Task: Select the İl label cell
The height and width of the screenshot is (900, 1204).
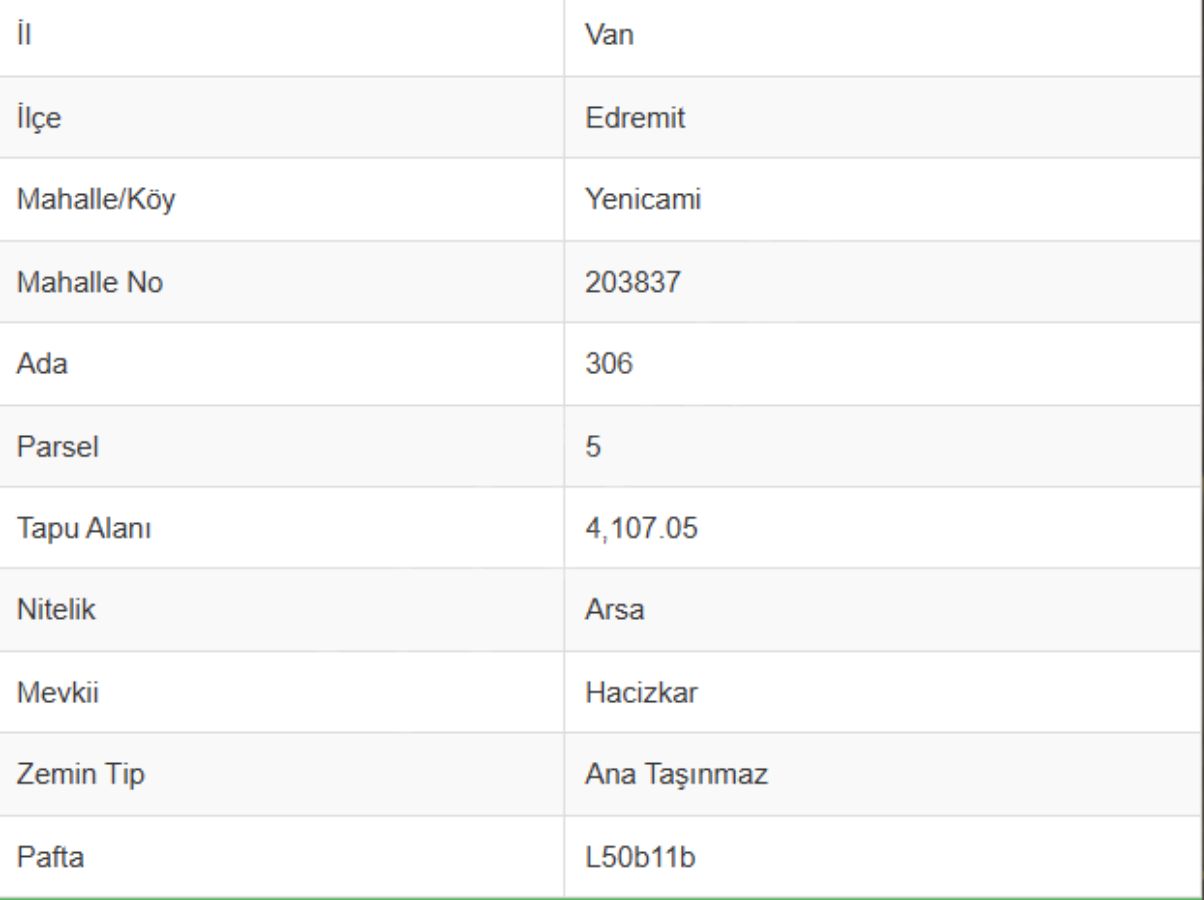Action: (x=281, y=37)
